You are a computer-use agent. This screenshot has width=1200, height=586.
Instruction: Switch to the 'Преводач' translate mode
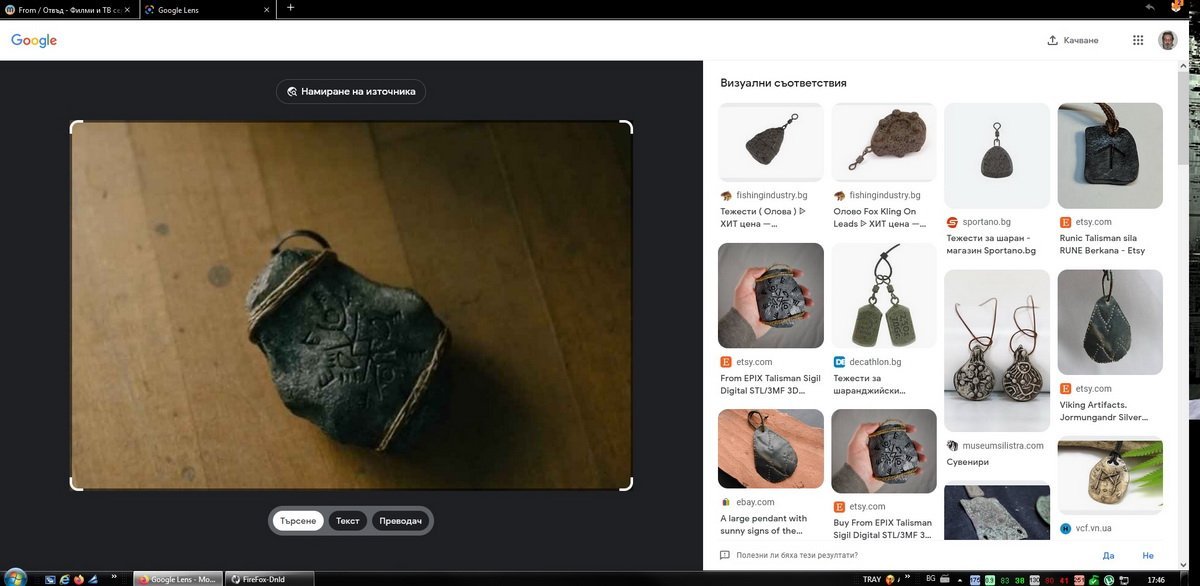tap(401, 521)
